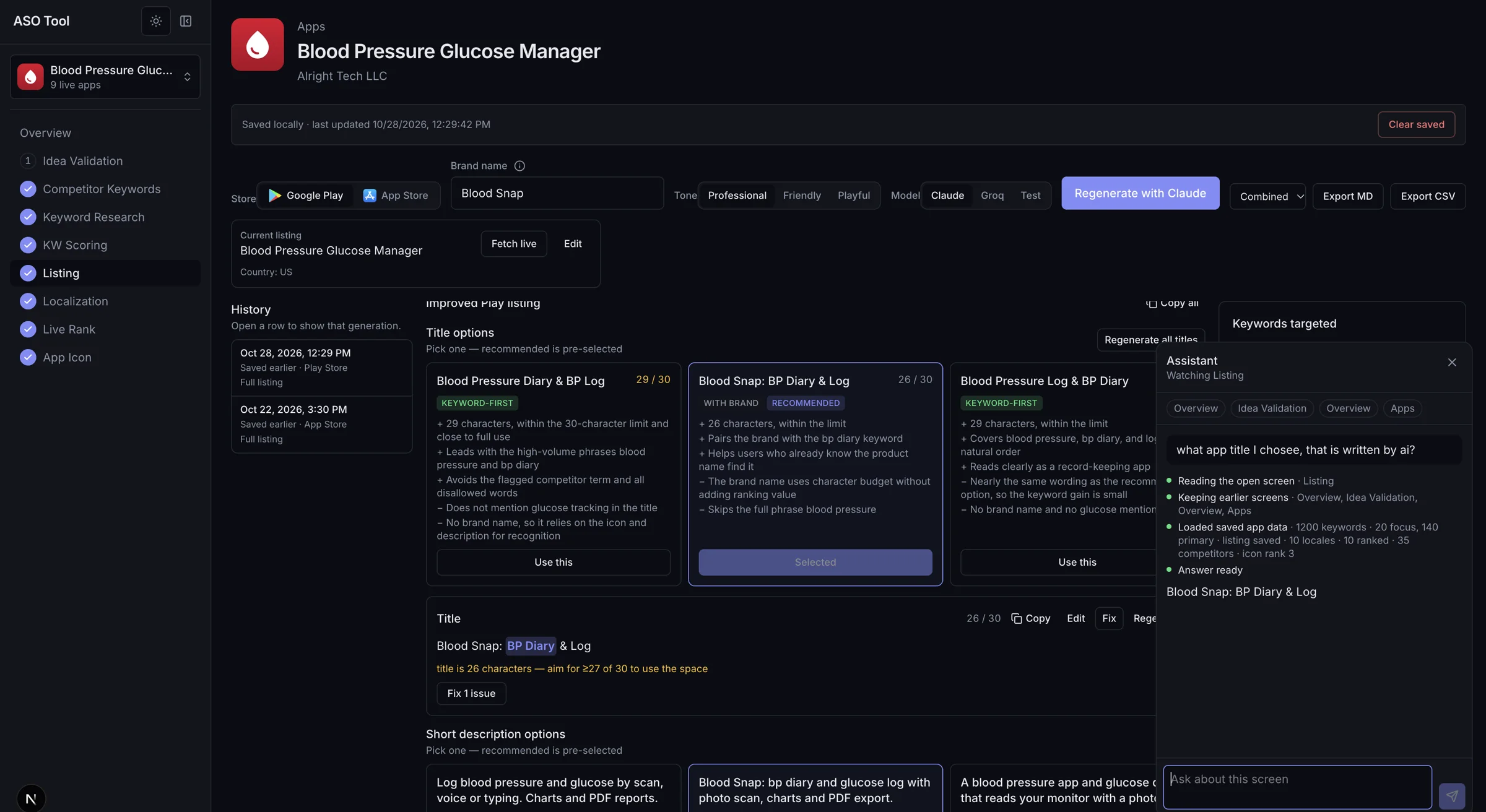Set tone to Playful
The width and height of the screenshot is (1486, 812).
[x=853, y=196]
